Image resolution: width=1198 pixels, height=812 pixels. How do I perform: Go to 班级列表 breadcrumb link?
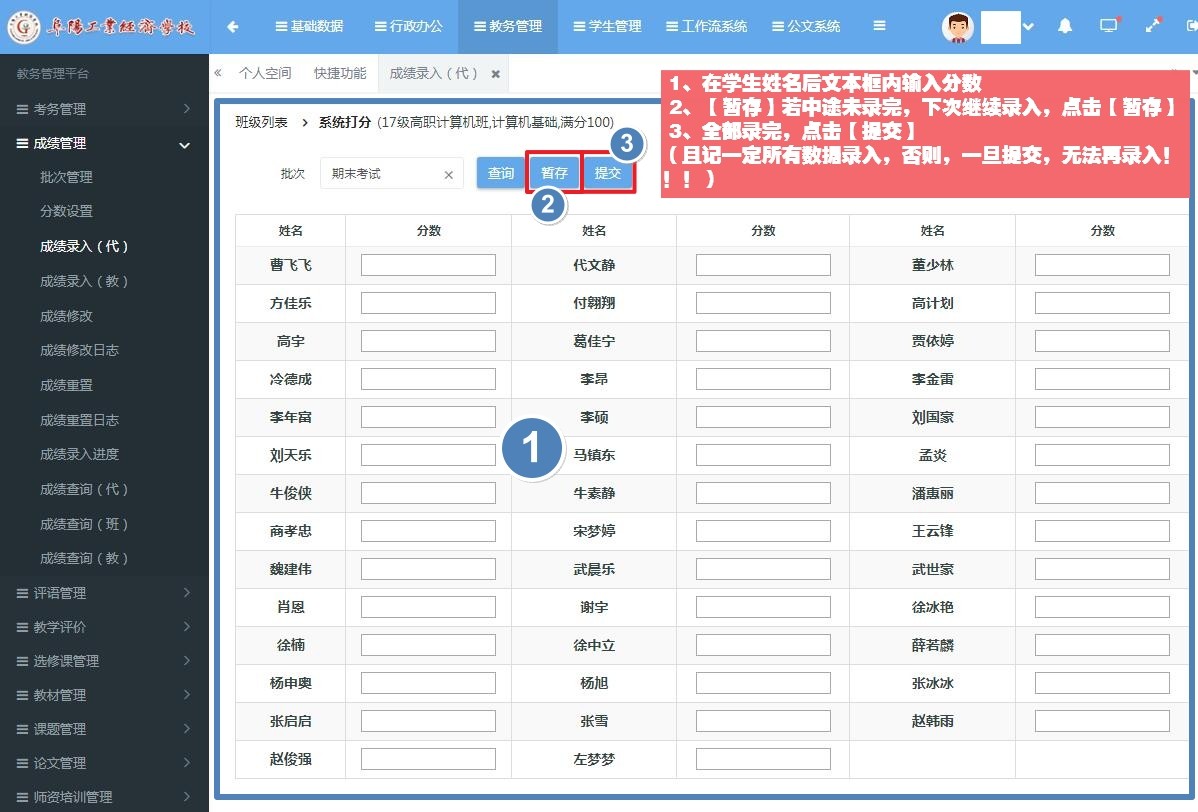click(261, 122)
